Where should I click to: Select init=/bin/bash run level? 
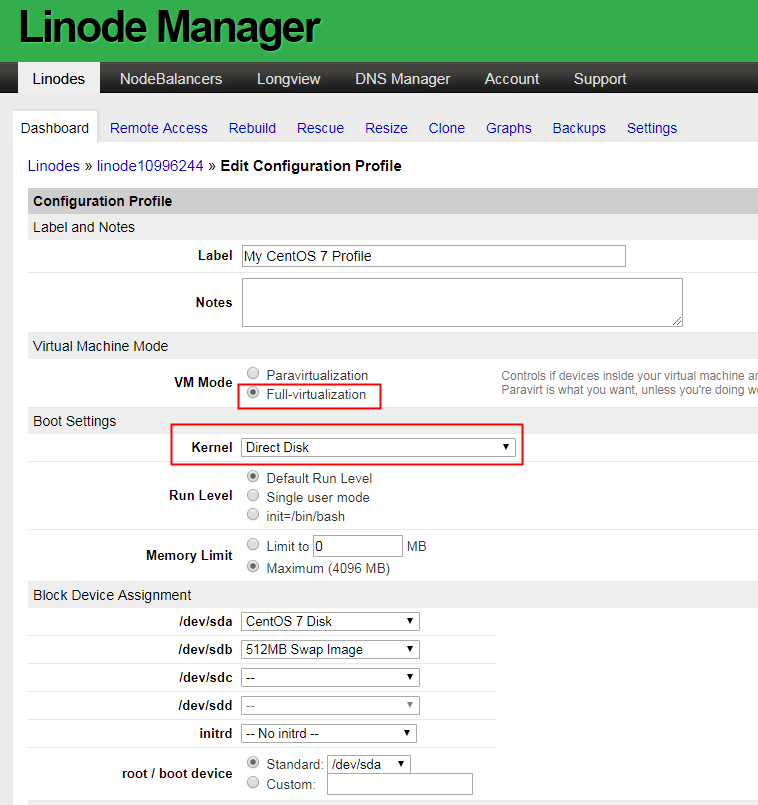253,514
